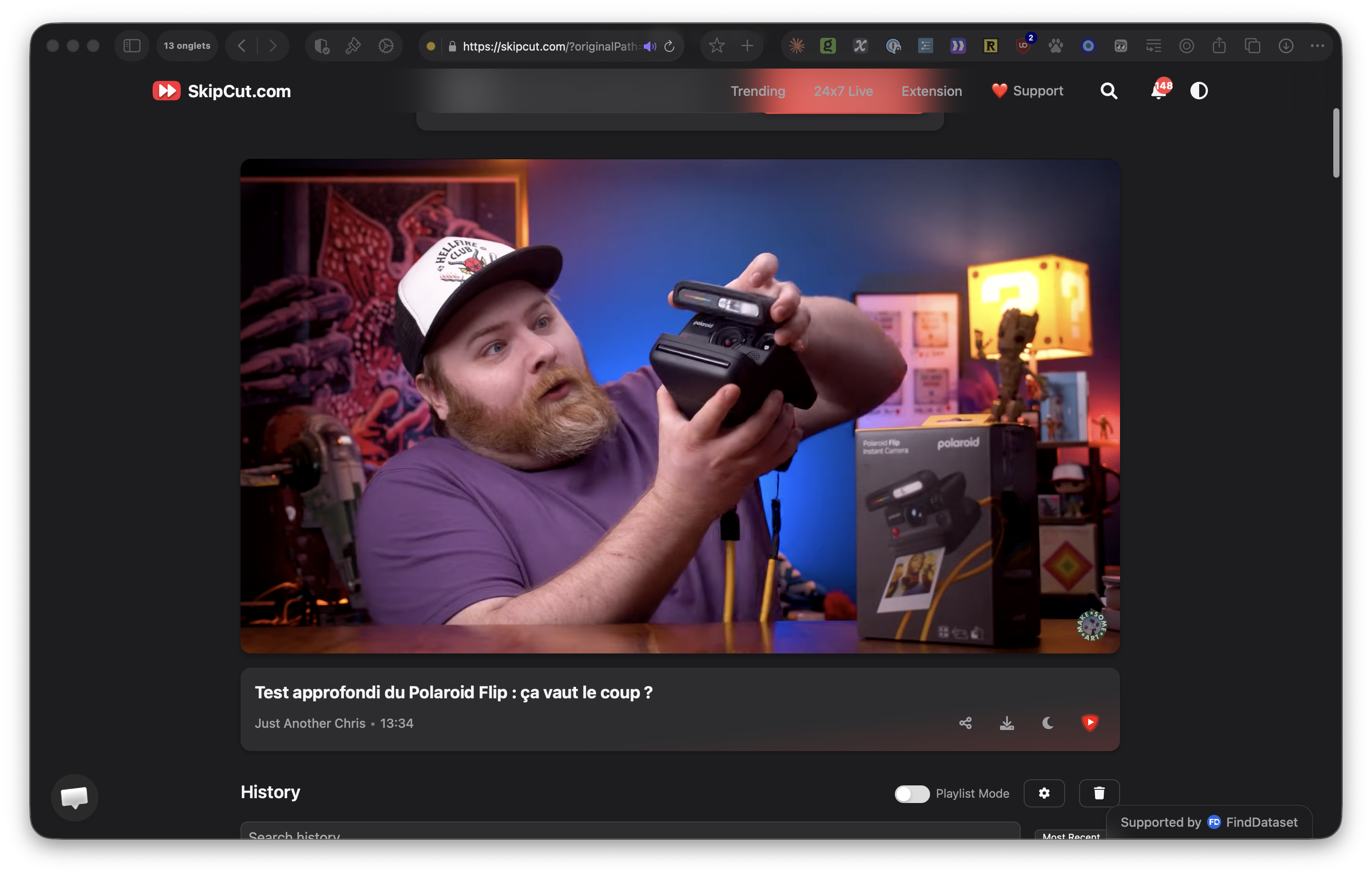Select the 24x7 Live menu item
Image resolution: width=1372 pixels, height=876 pixels.
click(x=843, y=91)
